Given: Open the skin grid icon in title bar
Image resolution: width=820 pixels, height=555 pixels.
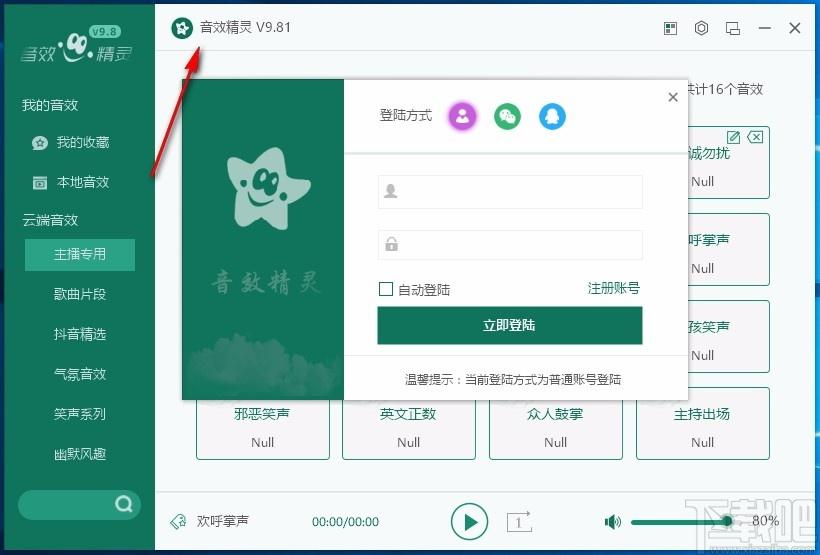Looking at the screenshot, I should pyautogui.click(x=670, y=28).
